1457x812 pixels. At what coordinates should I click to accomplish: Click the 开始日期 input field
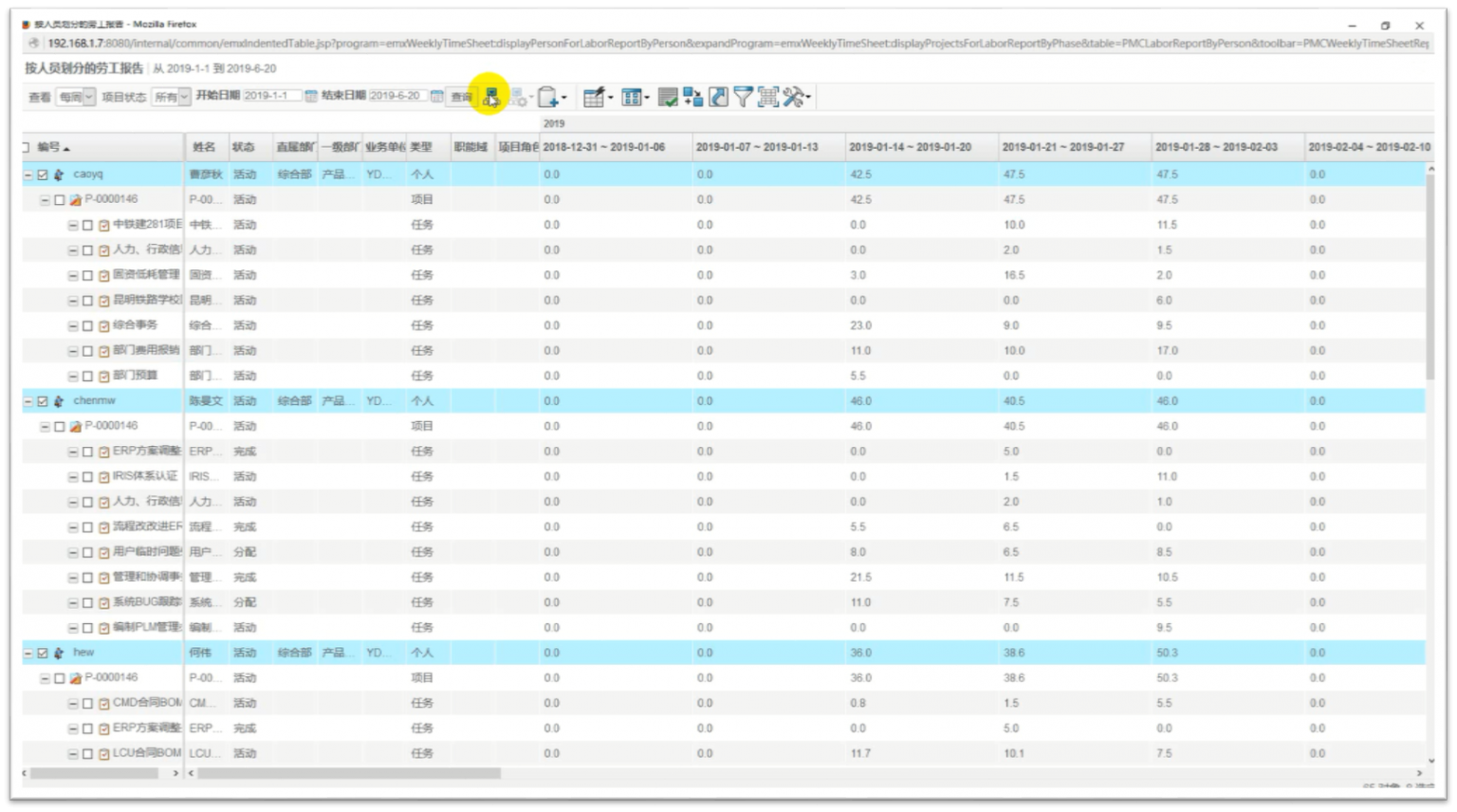point(271,96)
